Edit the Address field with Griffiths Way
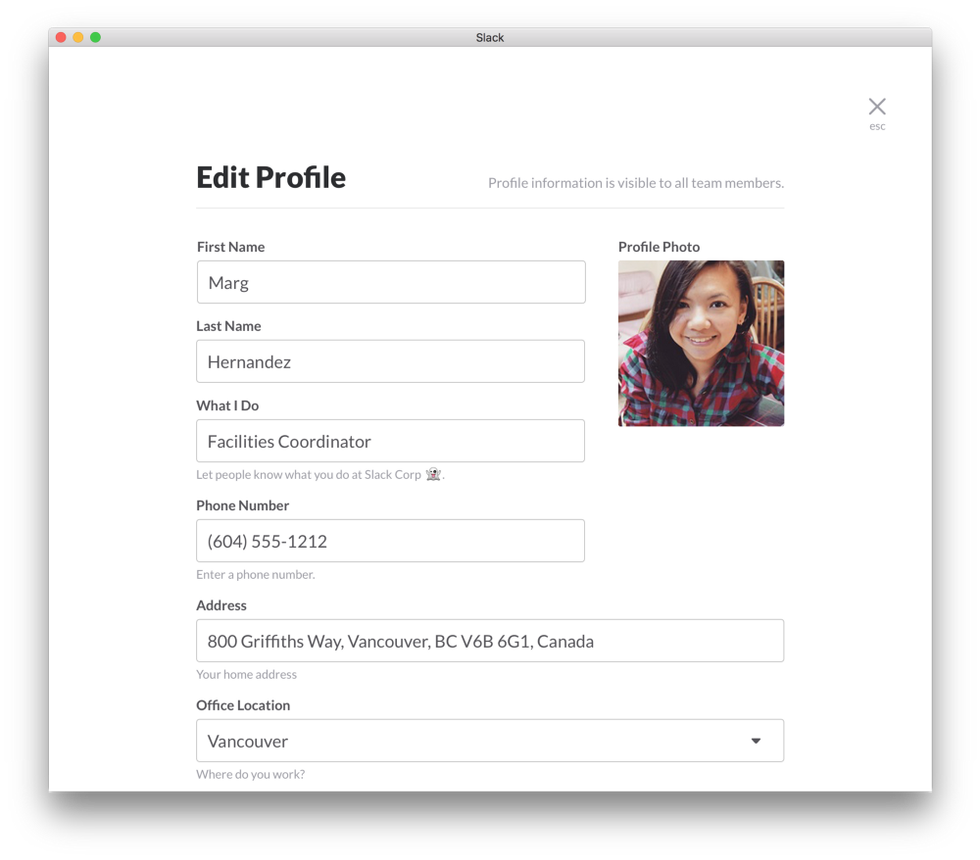 pyautogui.click(x=490, y=641)
